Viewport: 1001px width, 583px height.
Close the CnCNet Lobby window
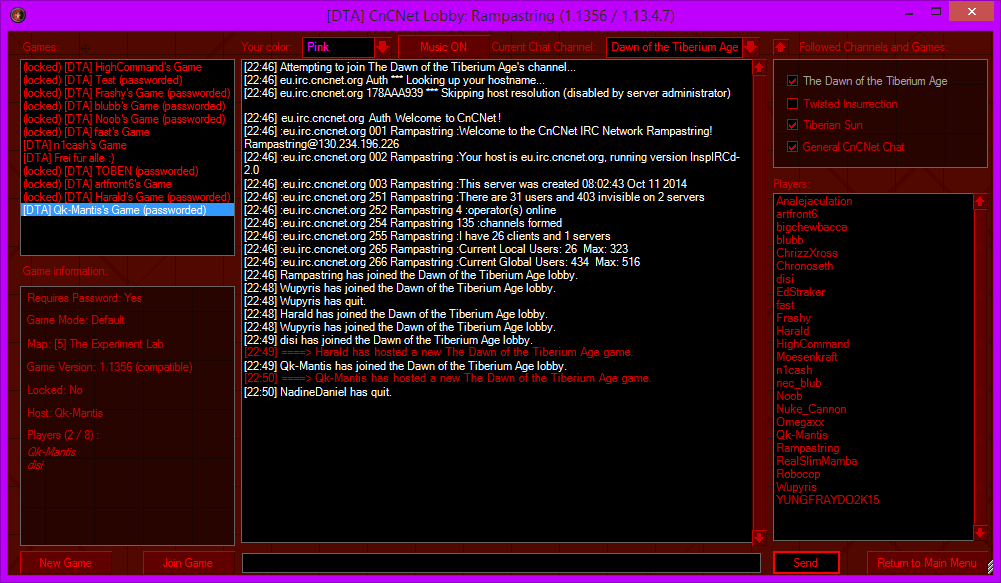click(972, 11)
